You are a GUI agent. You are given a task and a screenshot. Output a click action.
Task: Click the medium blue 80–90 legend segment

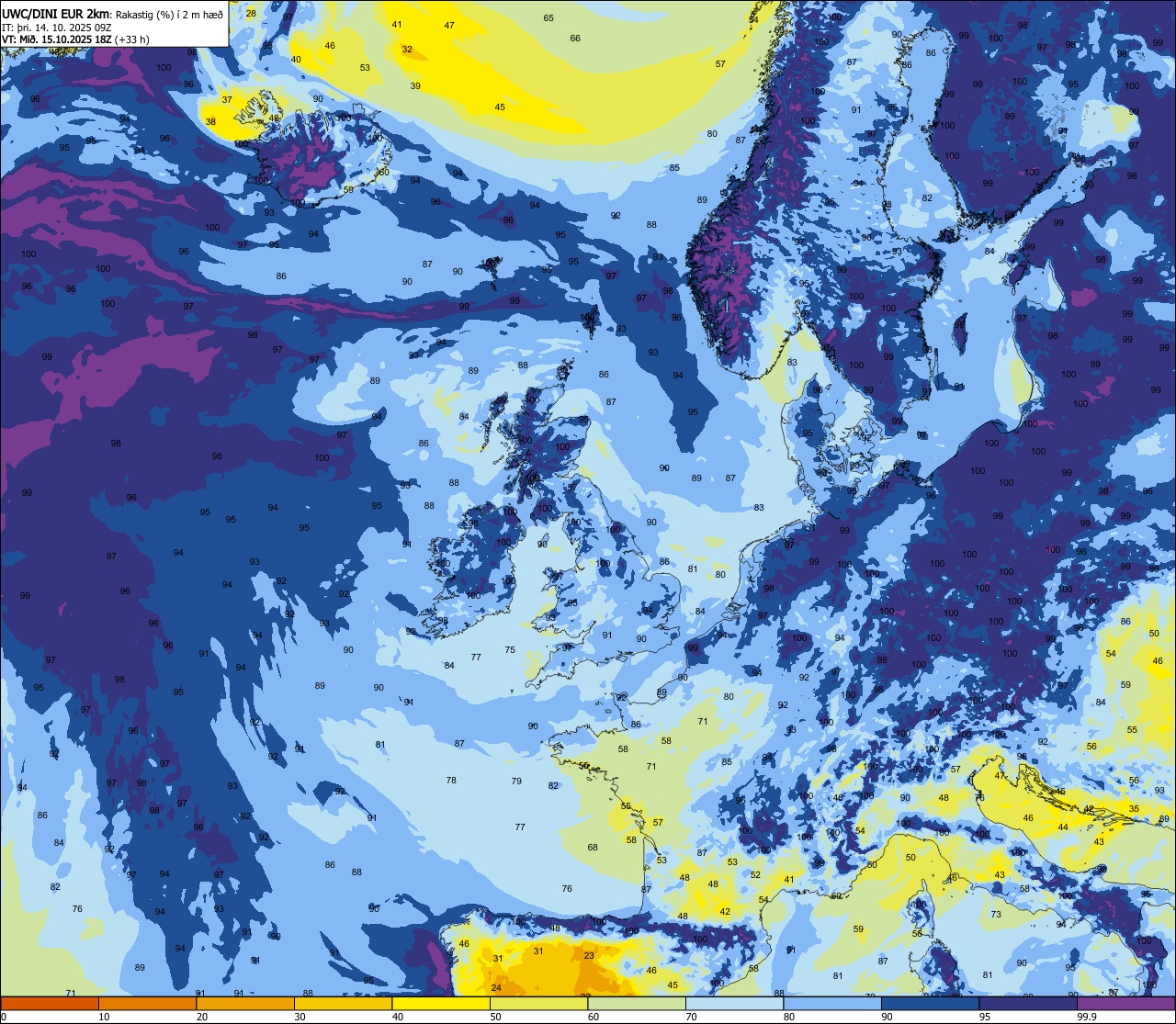coord(832,1003)
